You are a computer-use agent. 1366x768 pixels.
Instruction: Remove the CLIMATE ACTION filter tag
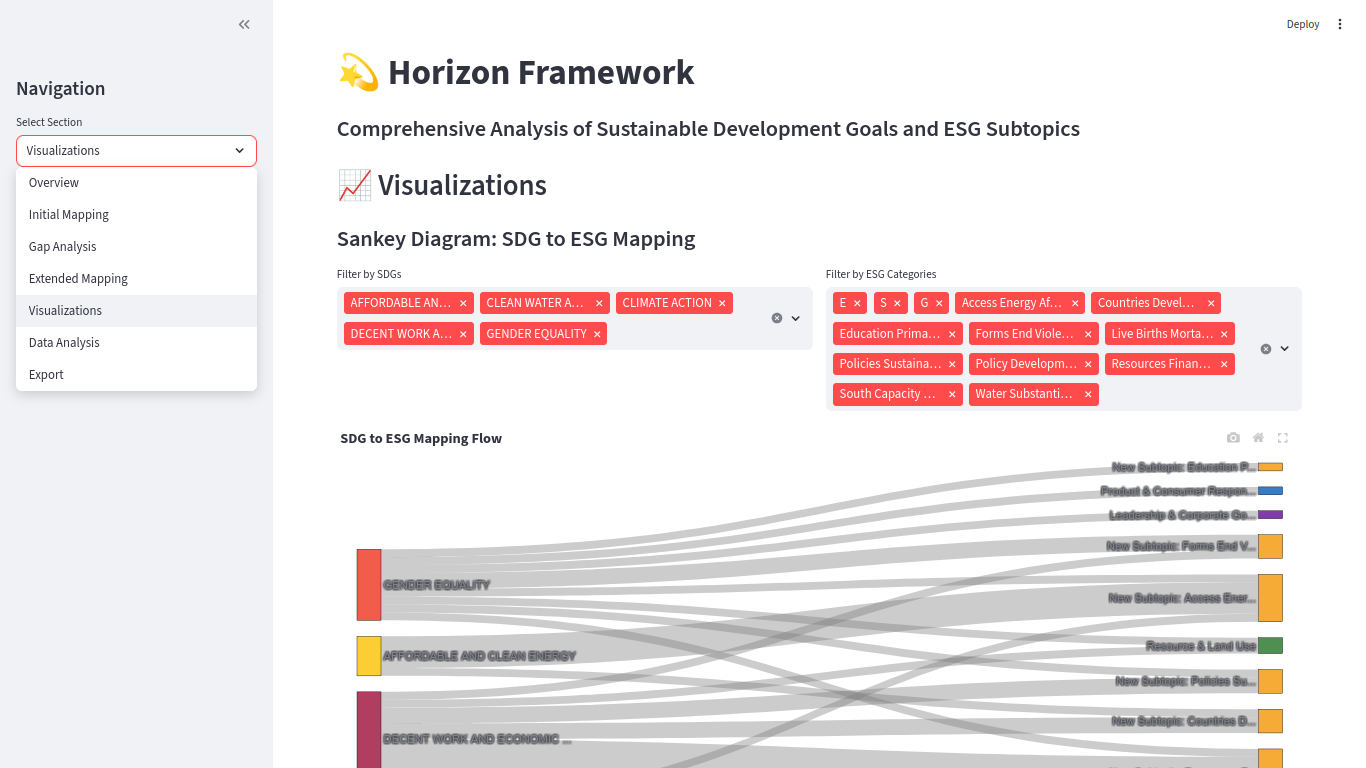tap(722, 303)
